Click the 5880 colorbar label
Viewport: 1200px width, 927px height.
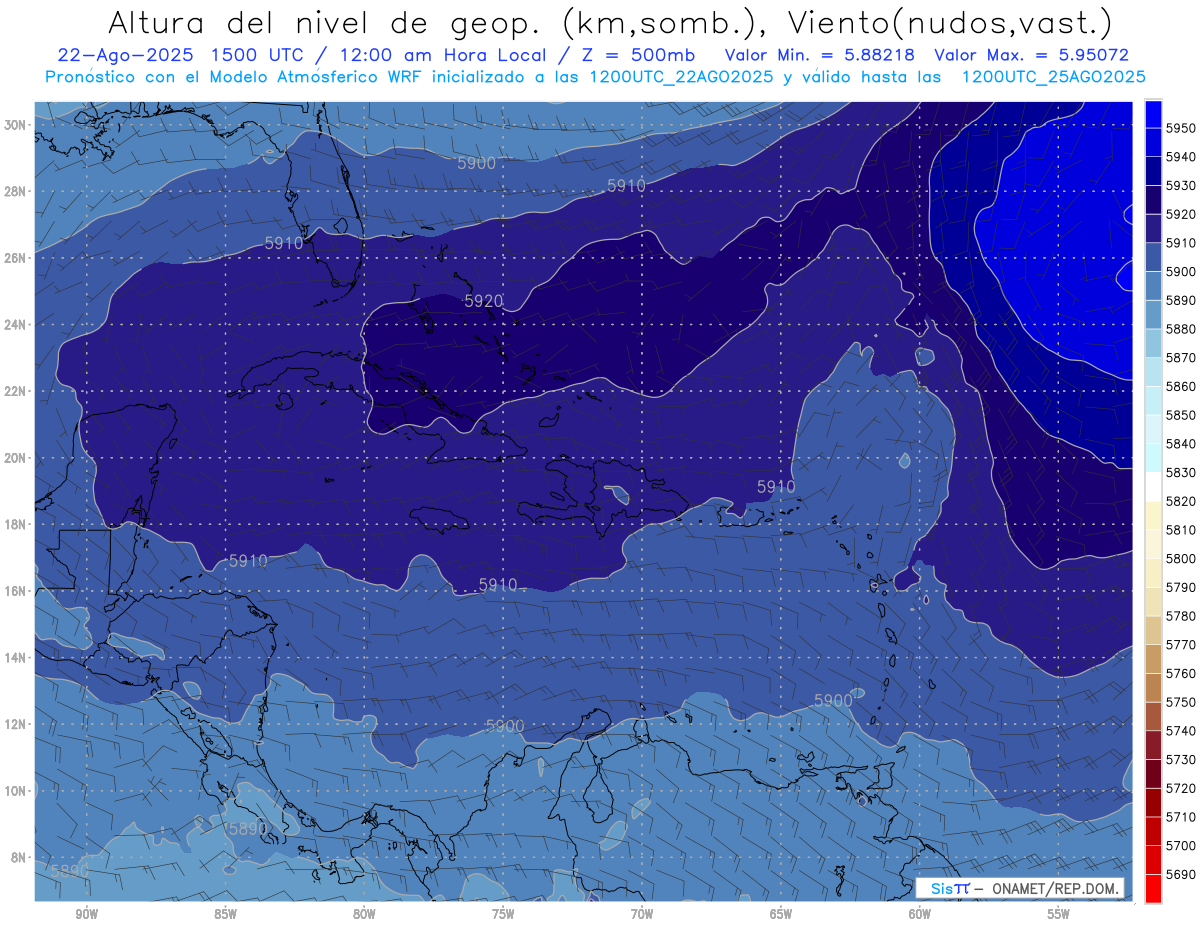click(x=1180, y=329)
